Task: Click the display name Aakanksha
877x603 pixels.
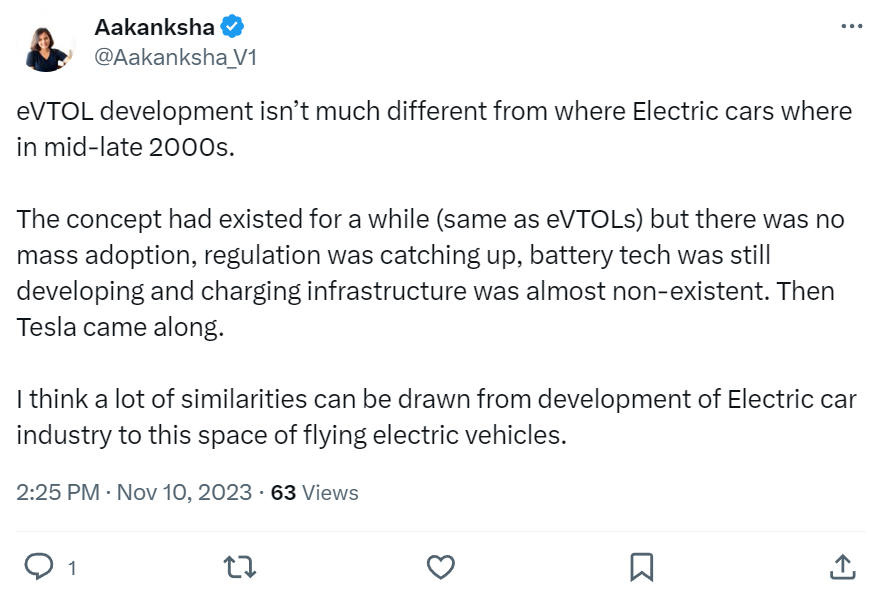Action: (153, 26)
